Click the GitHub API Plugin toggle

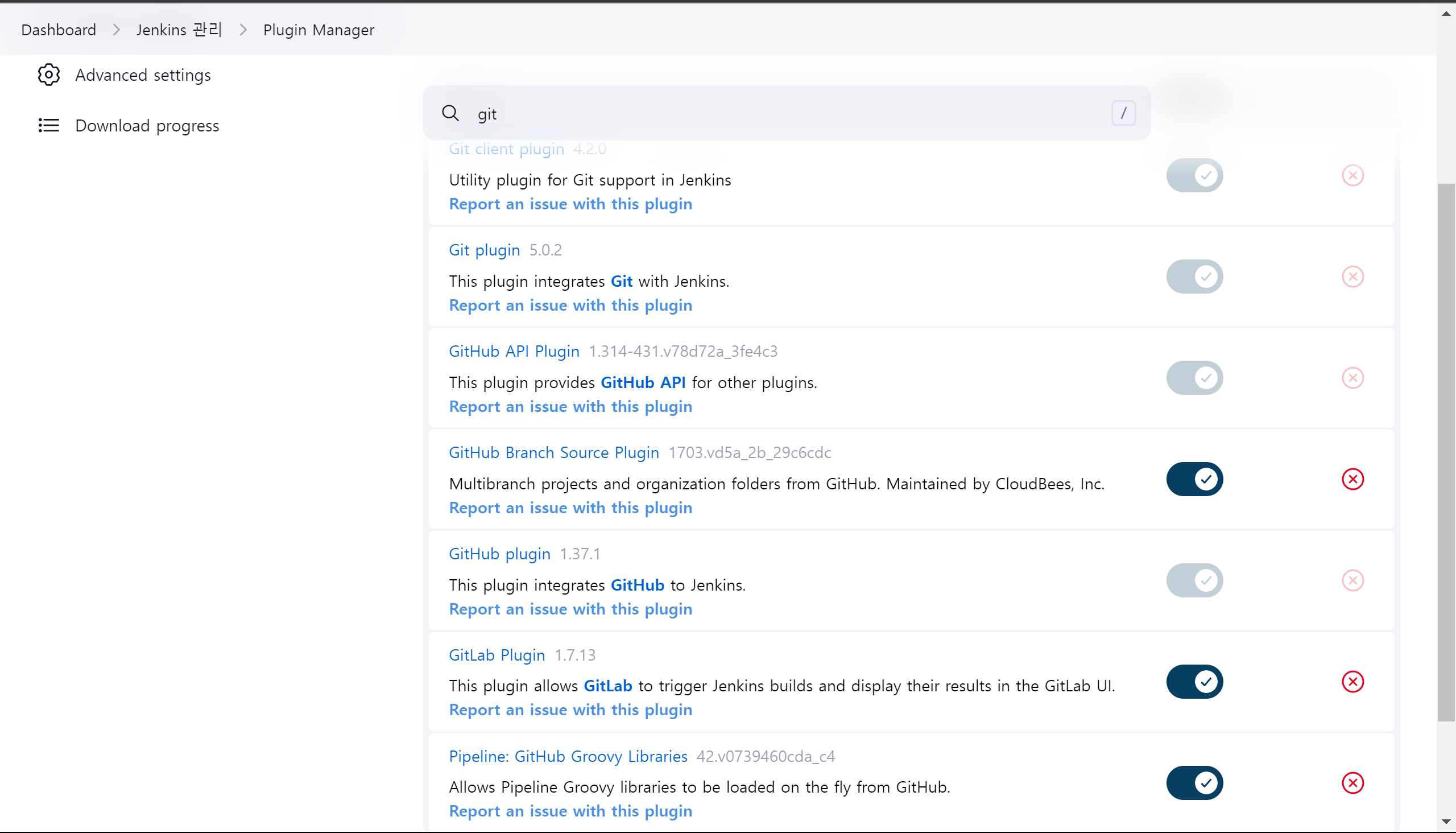[x=1194, y=378]
